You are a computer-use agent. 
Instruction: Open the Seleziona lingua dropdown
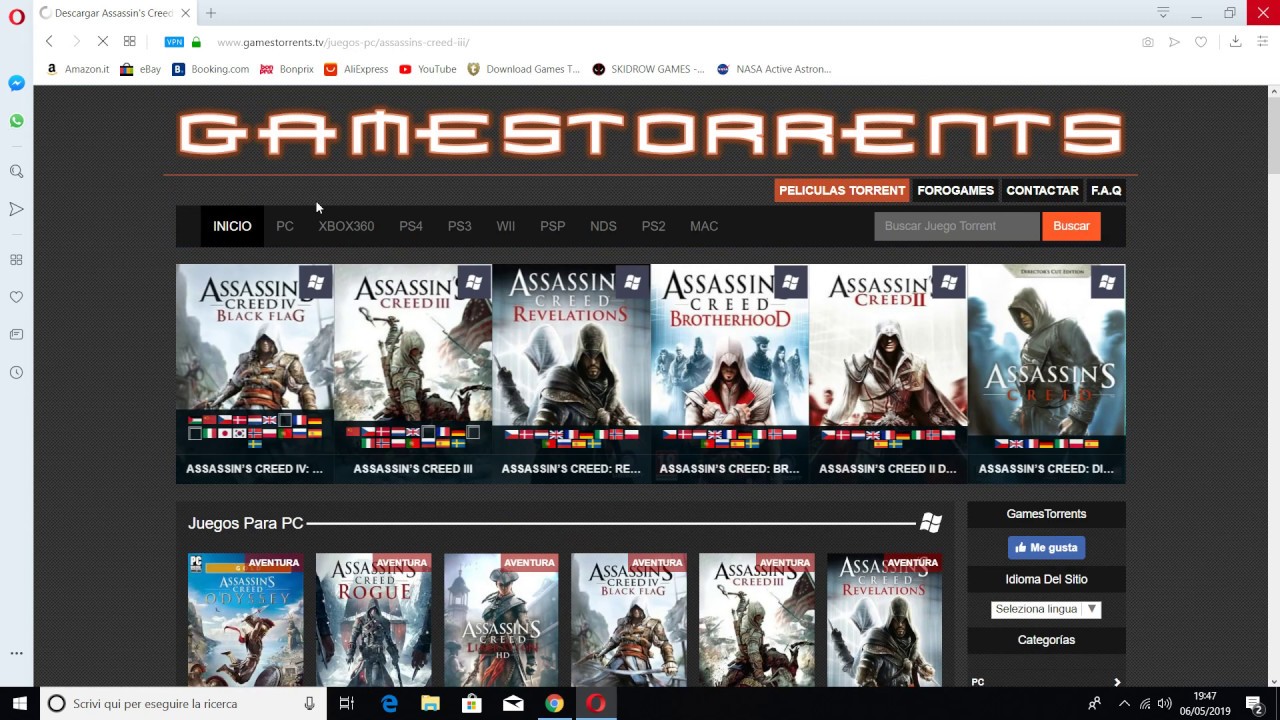click(x=1046, y=609)
